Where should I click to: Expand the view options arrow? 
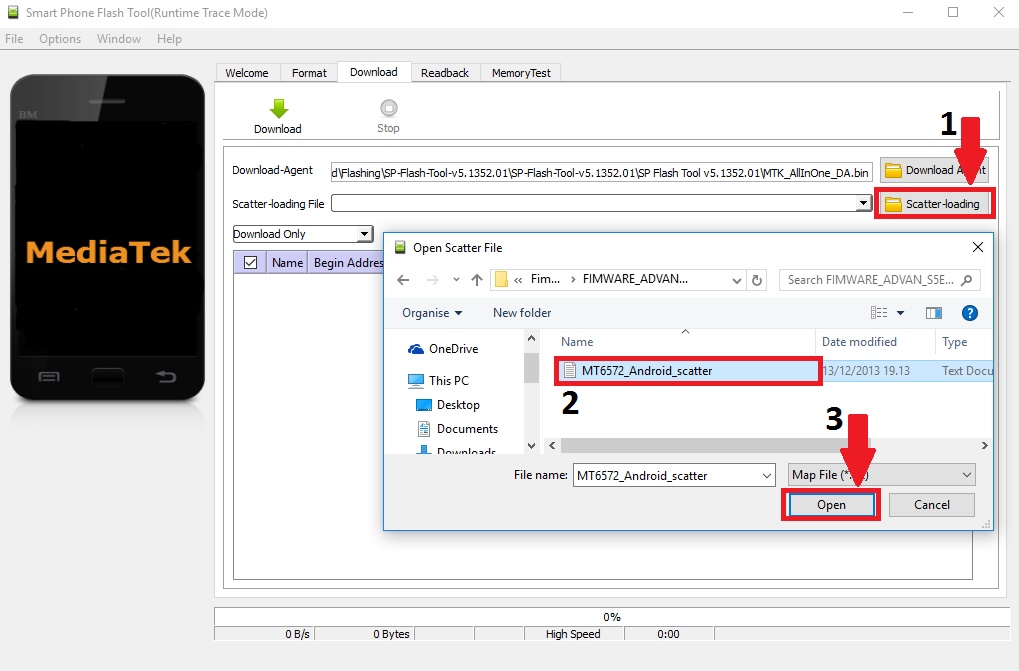(901, 313)
